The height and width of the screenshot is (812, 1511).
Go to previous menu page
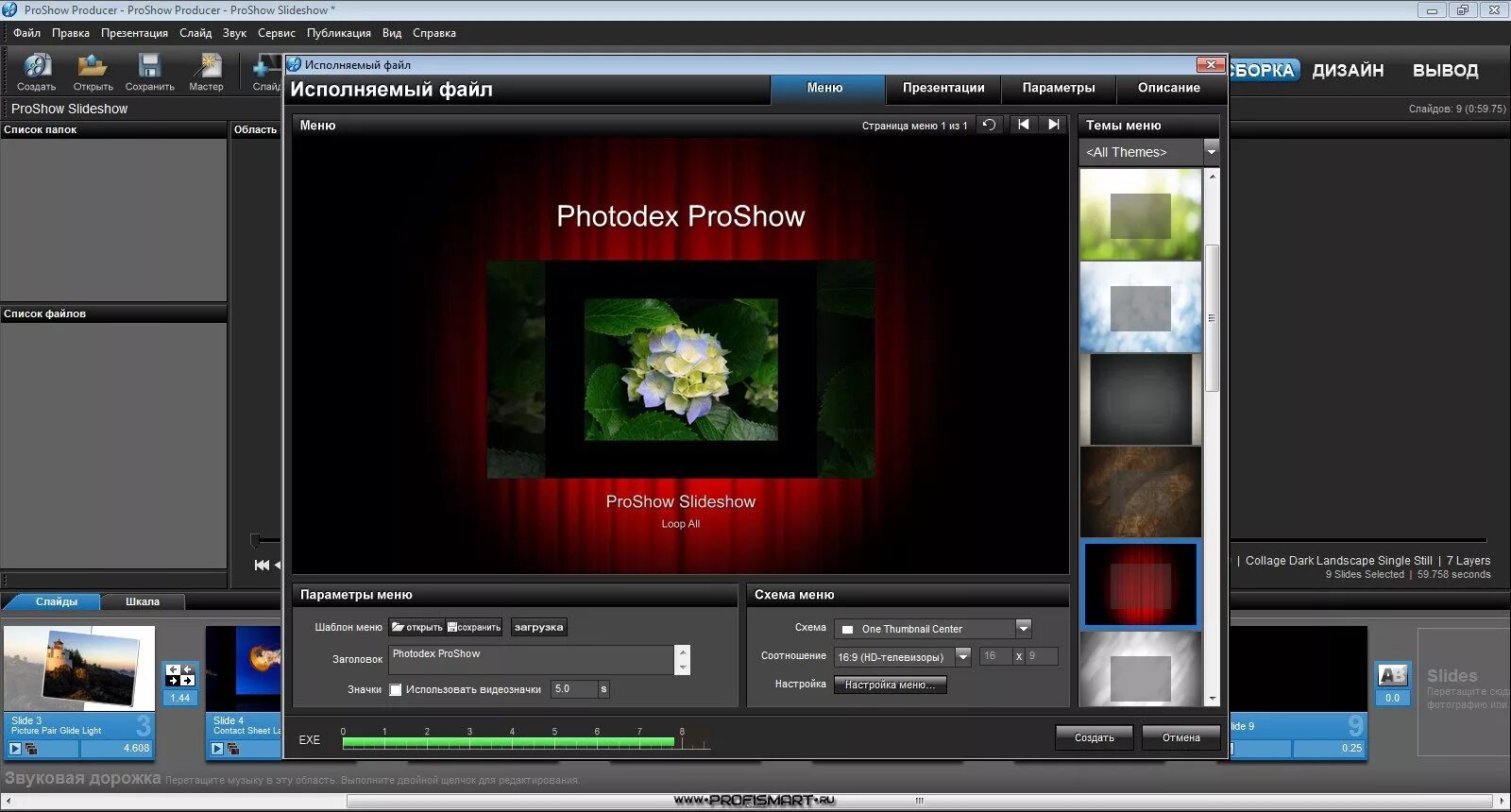coord(1023,125)
